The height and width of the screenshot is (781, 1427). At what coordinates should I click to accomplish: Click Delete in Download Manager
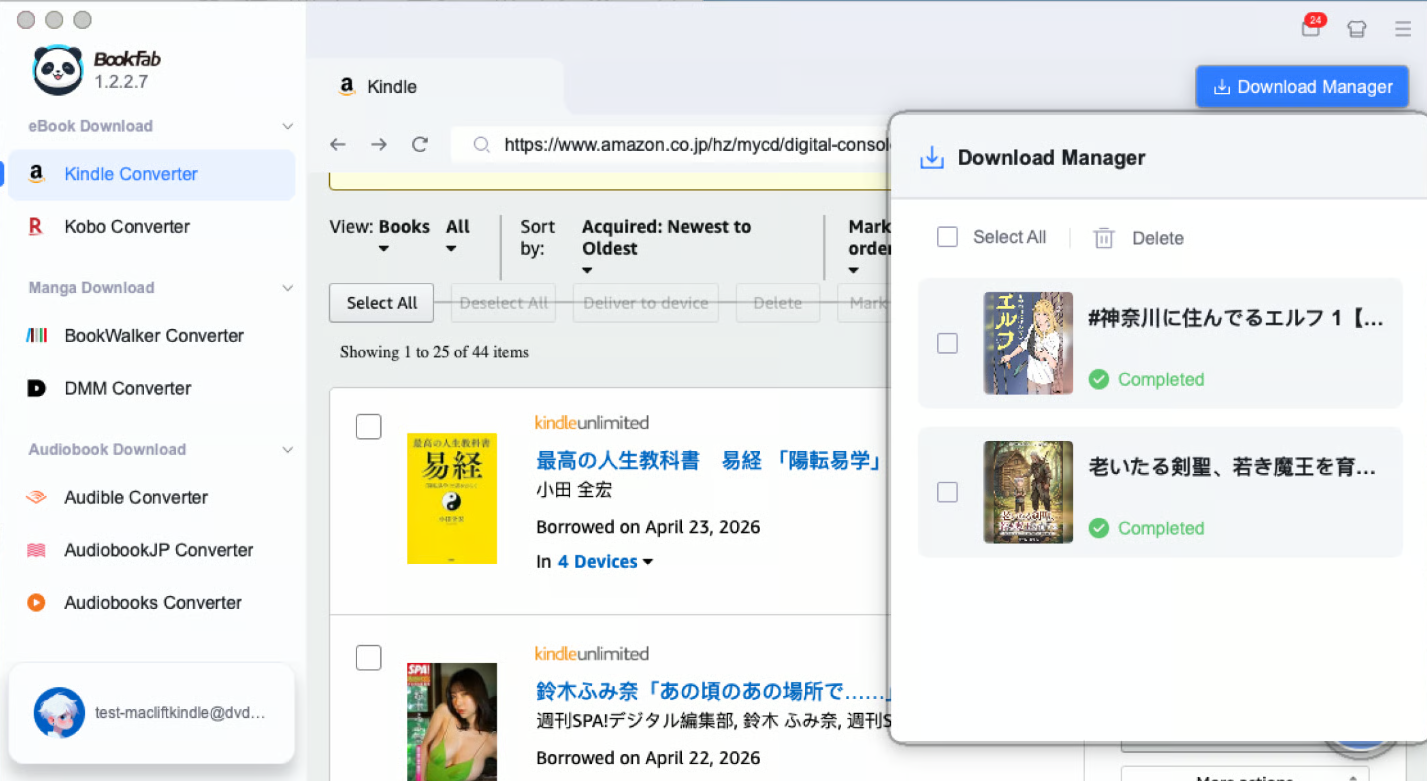[x=1158, y=238]
